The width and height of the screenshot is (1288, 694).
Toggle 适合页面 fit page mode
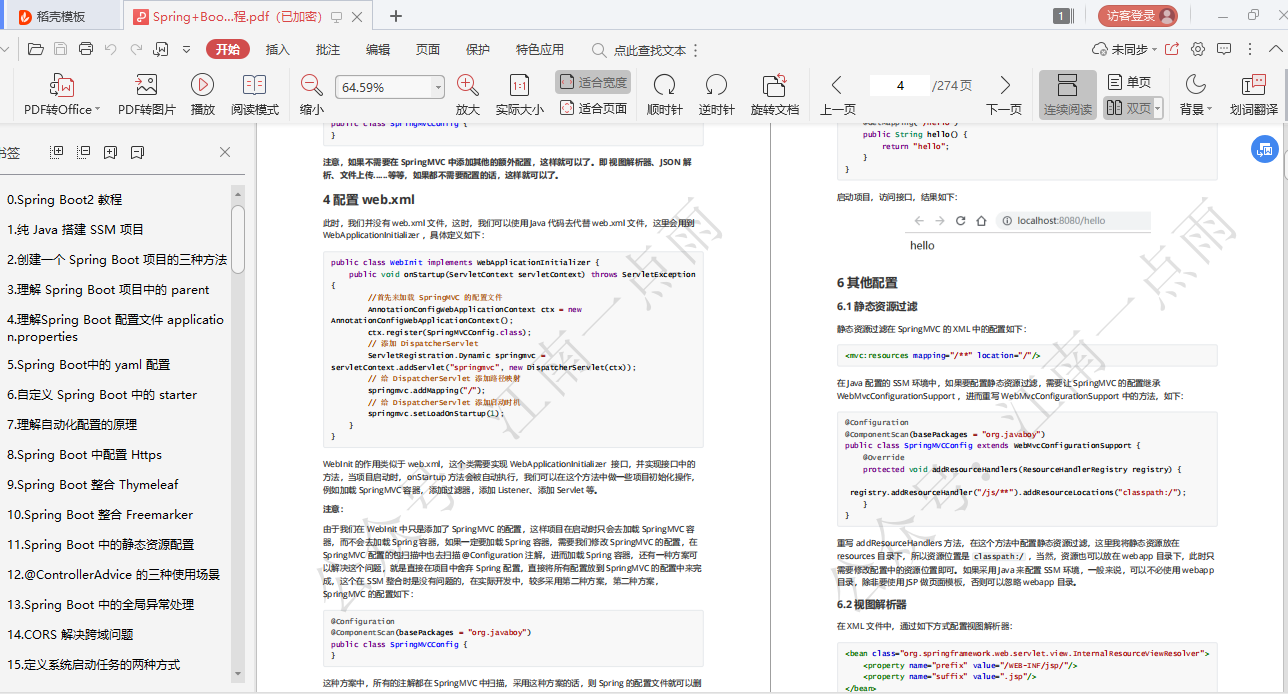click(x=593, y=108)
